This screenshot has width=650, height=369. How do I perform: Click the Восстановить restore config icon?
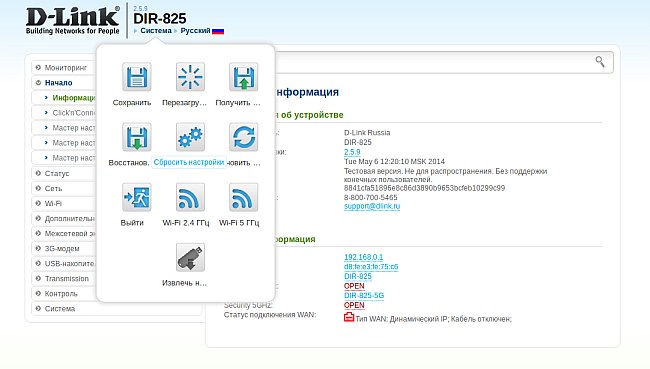click(136, 137)
